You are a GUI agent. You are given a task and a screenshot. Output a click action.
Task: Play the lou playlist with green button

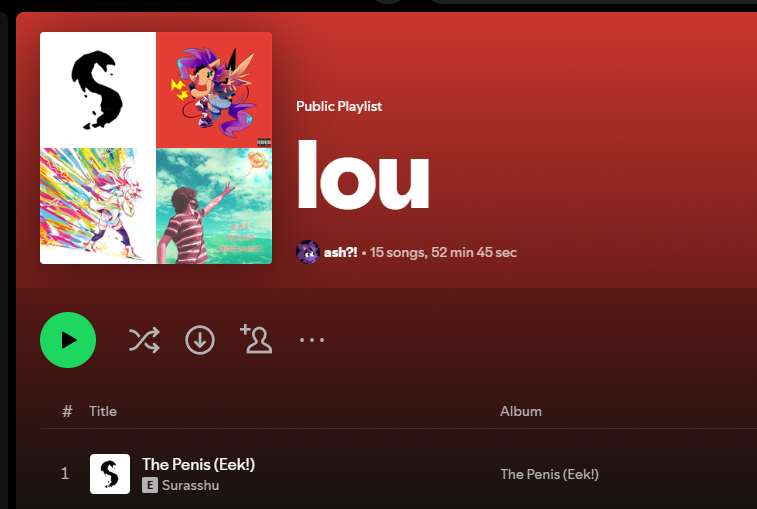(x=68, y=340)
